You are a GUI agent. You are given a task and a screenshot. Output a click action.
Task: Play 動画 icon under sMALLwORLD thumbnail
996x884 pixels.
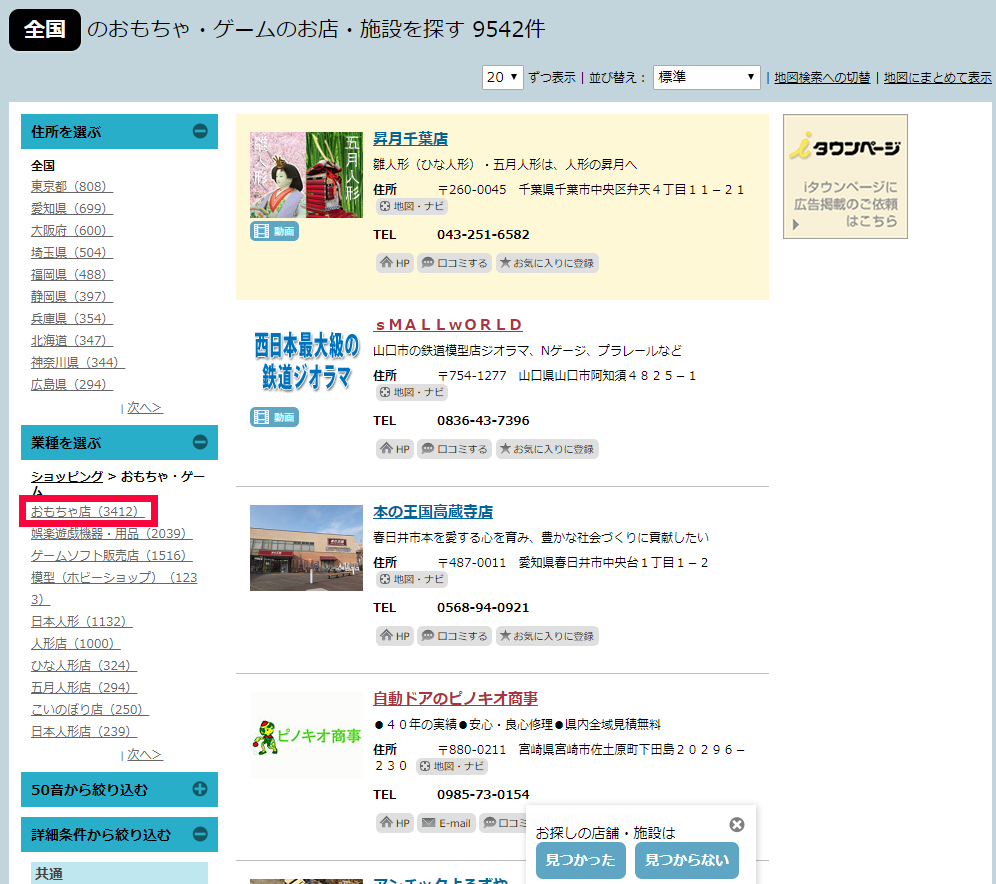coord(274,417)
